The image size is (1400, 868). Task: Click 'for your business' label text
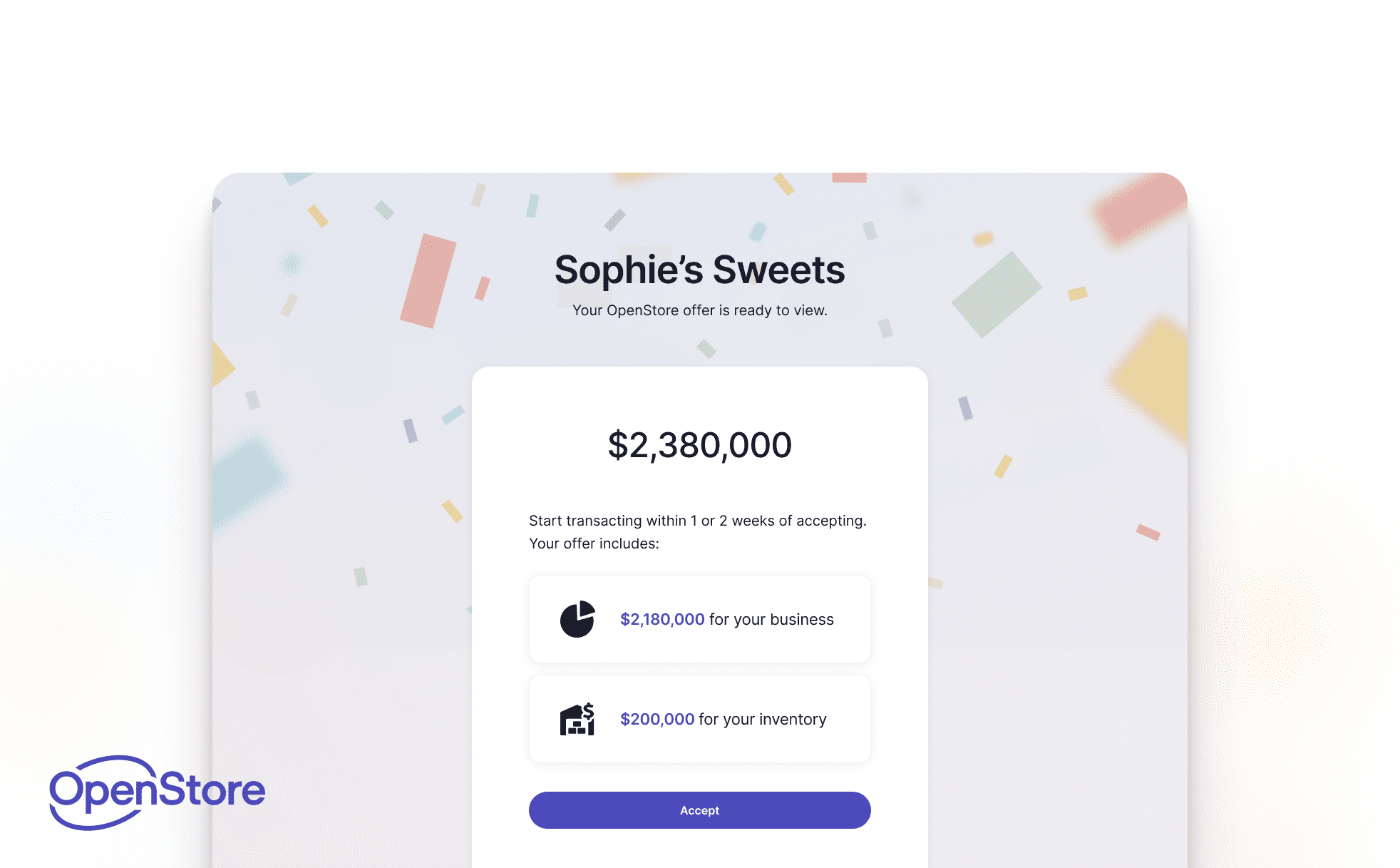click(771, 619)
